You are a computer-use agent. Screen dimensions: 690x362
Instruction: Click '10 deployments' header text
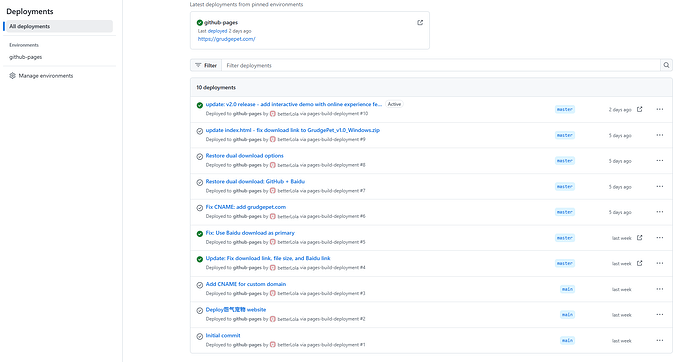click(x=216, y=88)
